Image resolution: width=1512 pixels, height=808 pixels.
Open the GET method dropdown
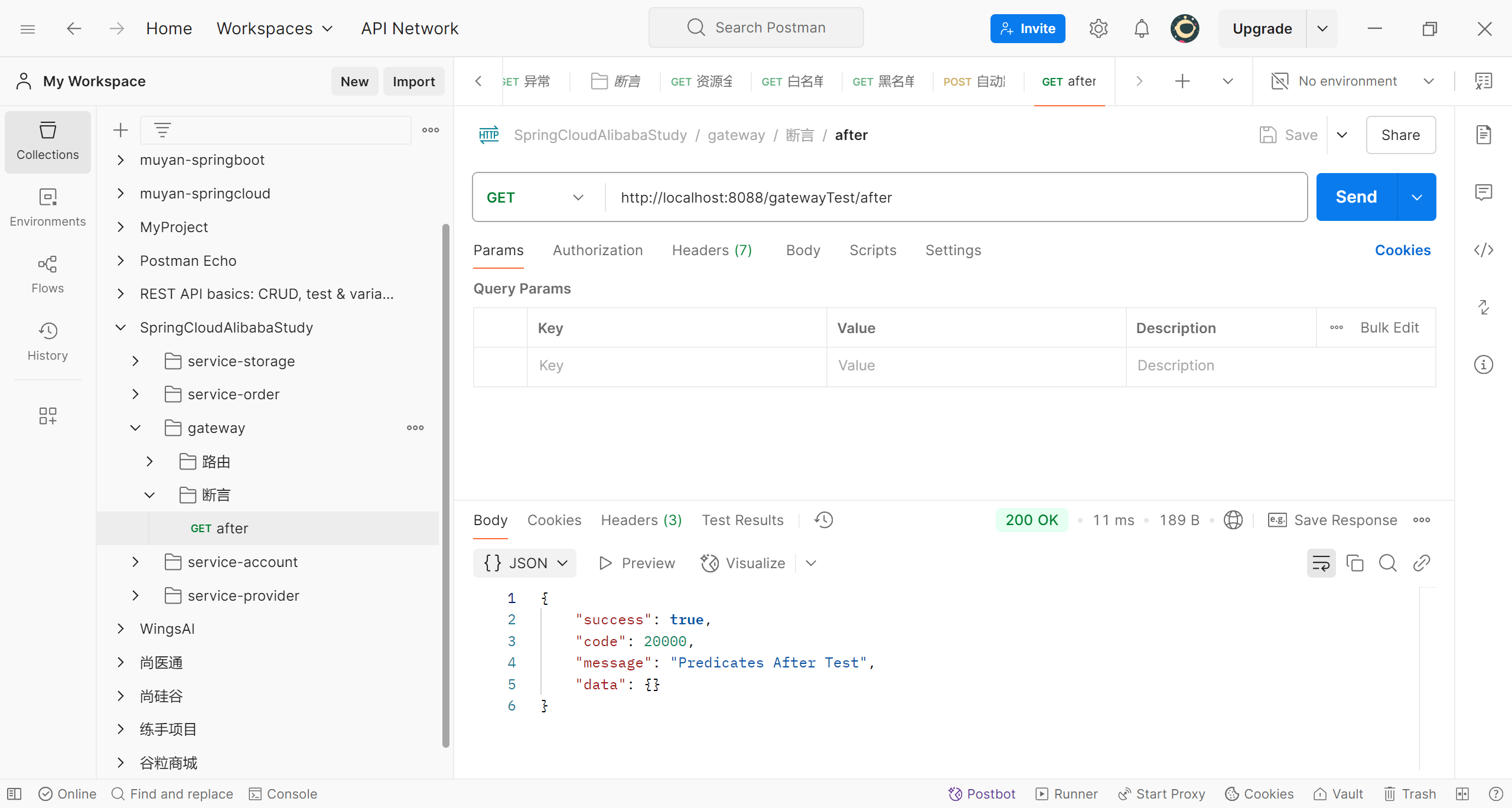[535, 197]
